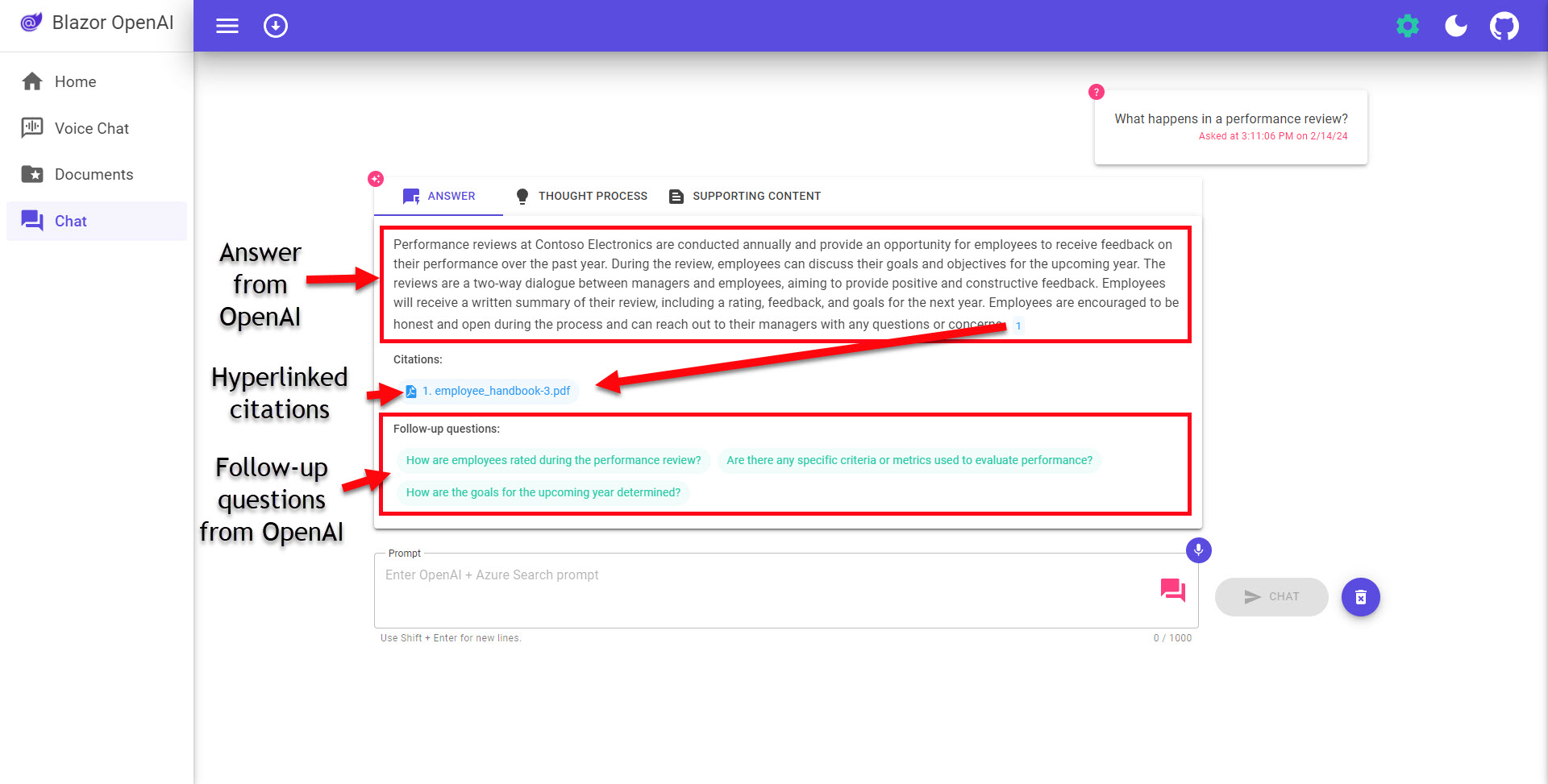Click the PDF file icon in citation
Image resolution: width=1548 pixels, height=784 pixels.
(411, 391)
